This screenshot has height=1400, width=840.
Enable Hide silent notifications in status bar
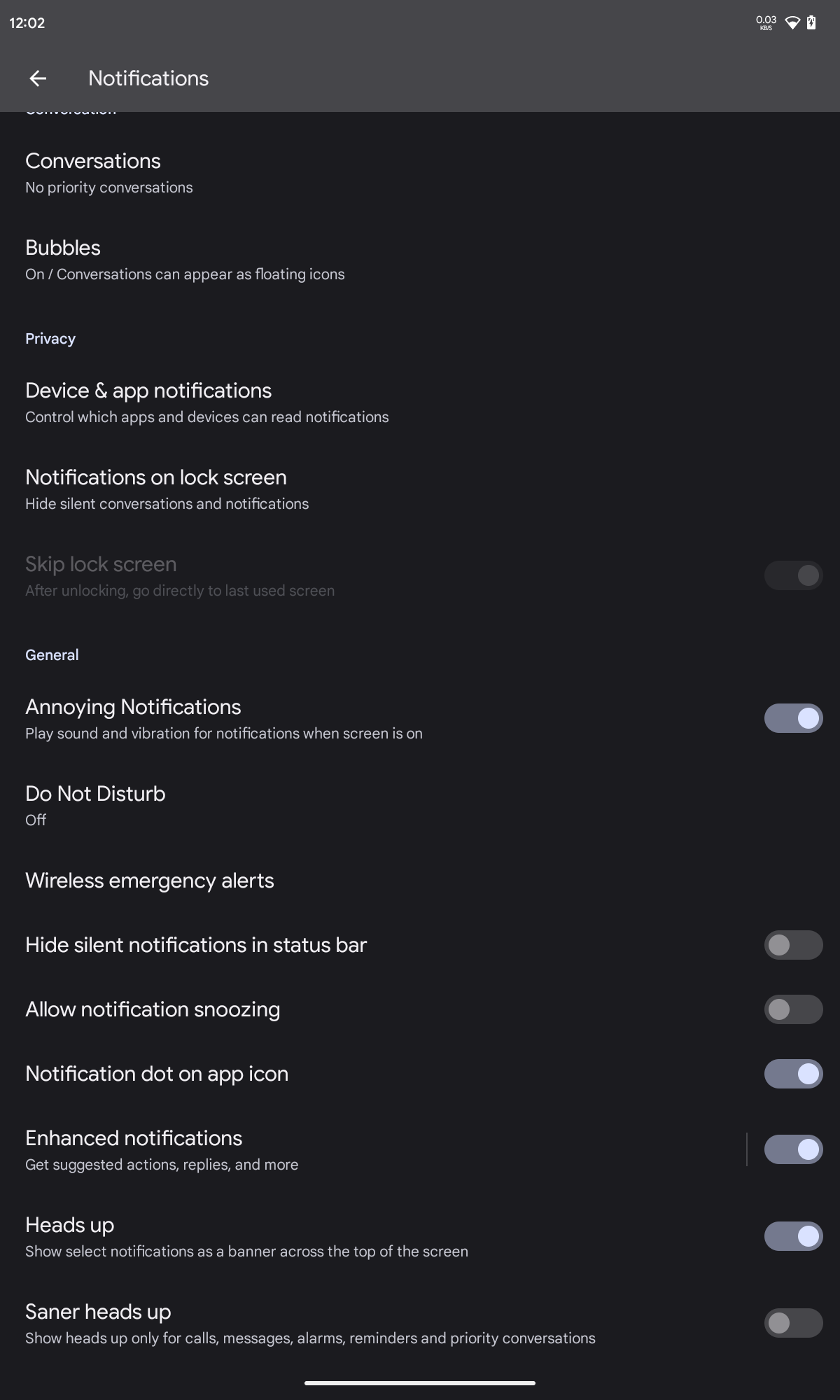(x=793, y=945)
